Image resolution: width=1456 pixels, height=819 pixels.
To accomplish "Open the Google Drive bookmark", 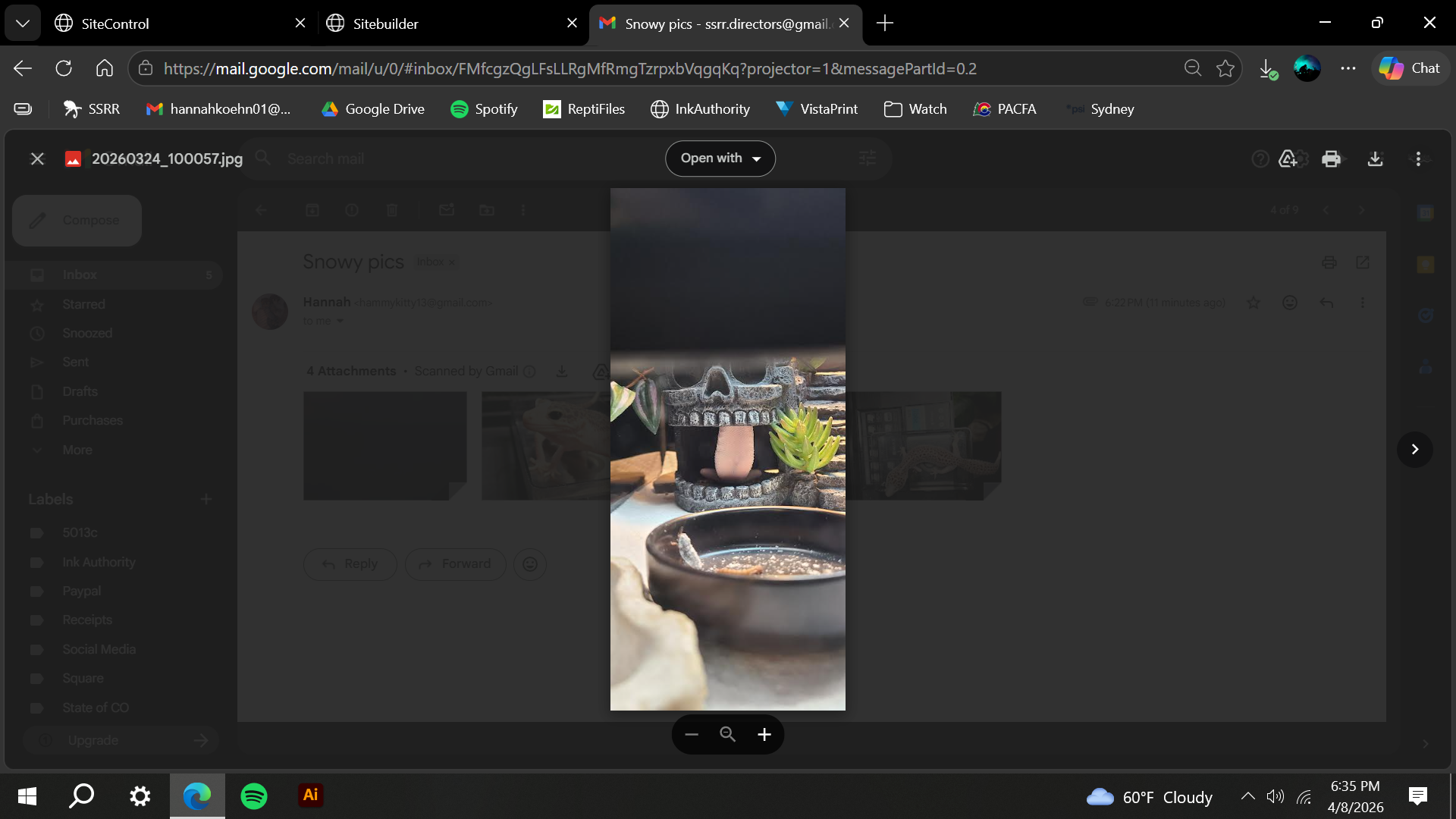I will click(373, 109).
